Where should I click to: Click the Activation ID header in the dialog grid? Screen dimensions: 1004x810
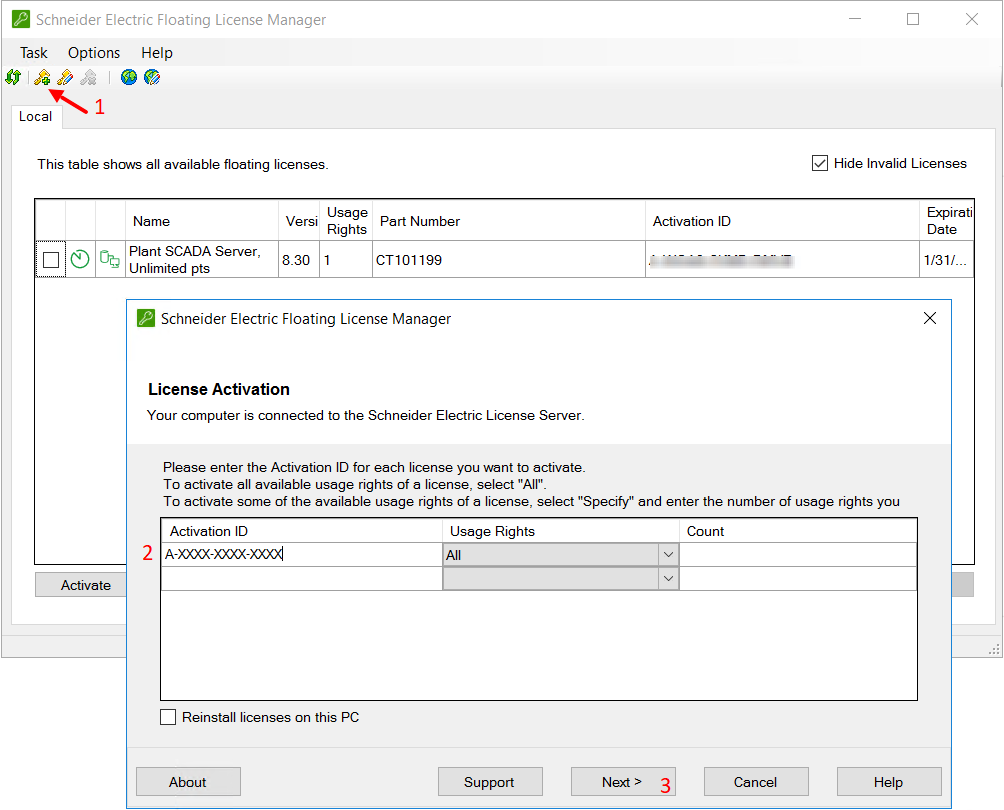click(302, 531)
